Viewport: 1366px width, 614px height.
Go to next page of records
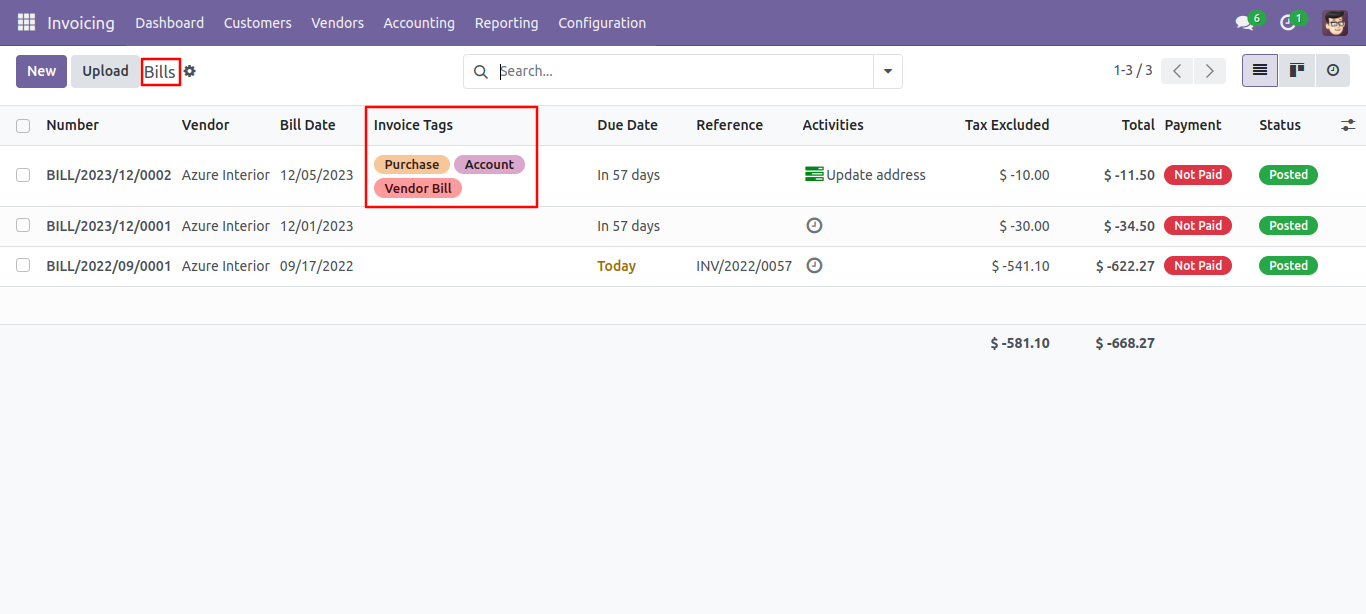coord(1210,71)
